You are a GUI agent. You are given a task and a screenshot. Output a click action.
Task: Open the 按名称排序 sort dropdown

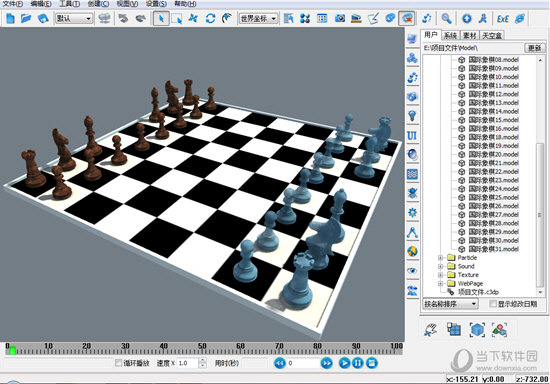click(451, 304)
